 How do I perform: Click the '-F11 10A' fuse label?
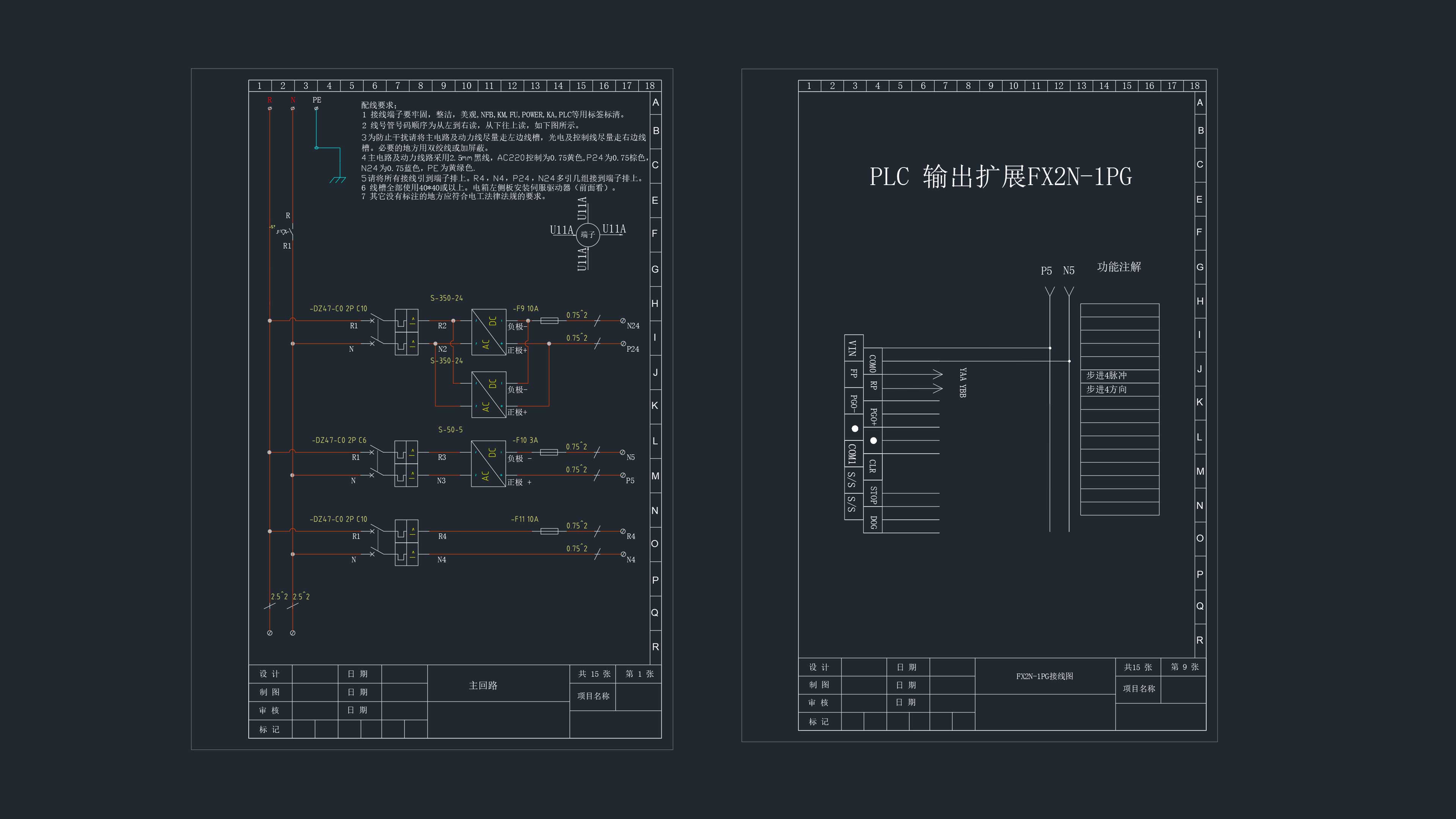(525, 519)
